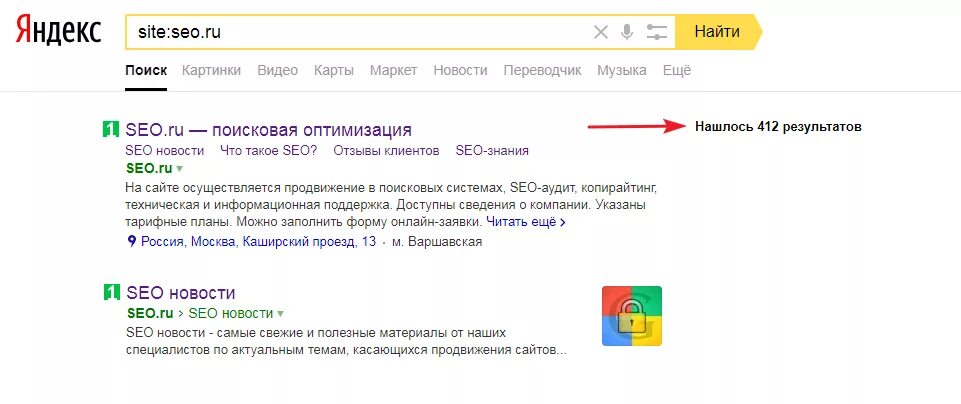961x404 pixels.
Task: Open sitelink Отзывы клиентов
Action: pyautogui.click(x=386, y=151)
